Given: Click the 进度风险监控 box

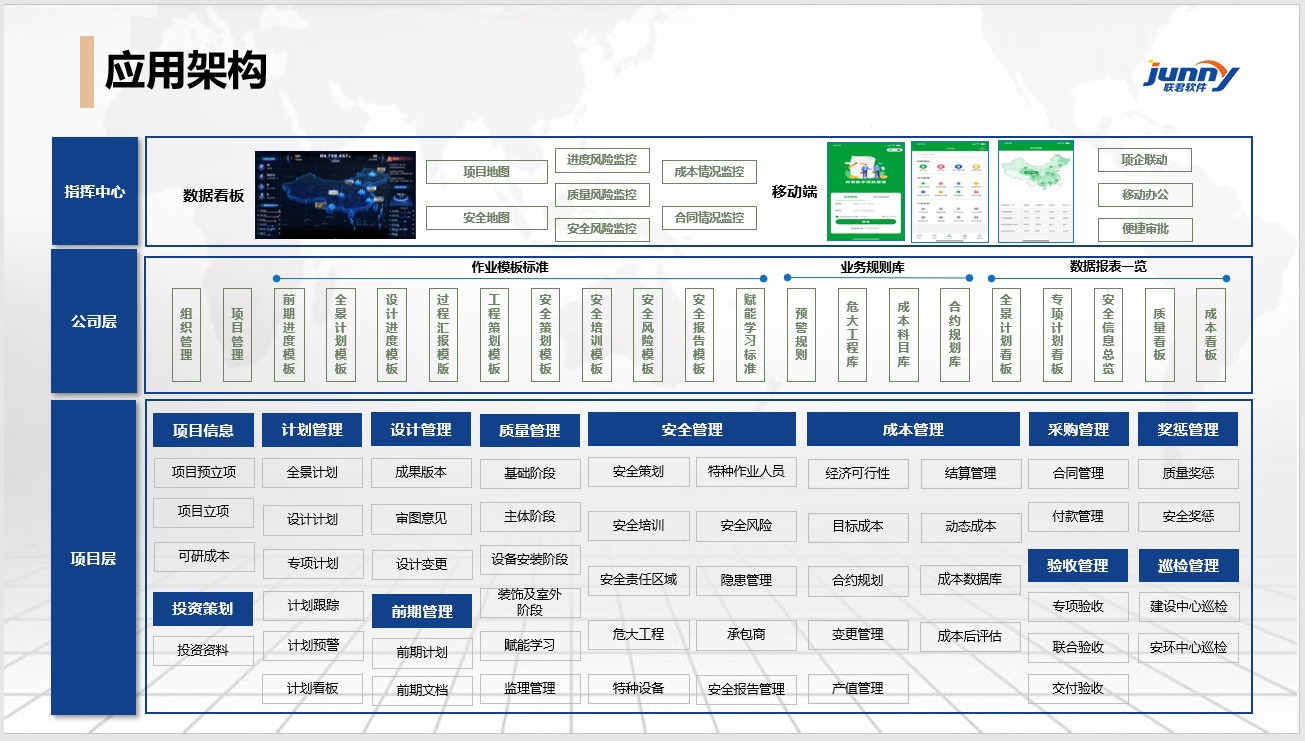Looking at the screenshot, I should [601, 160].
